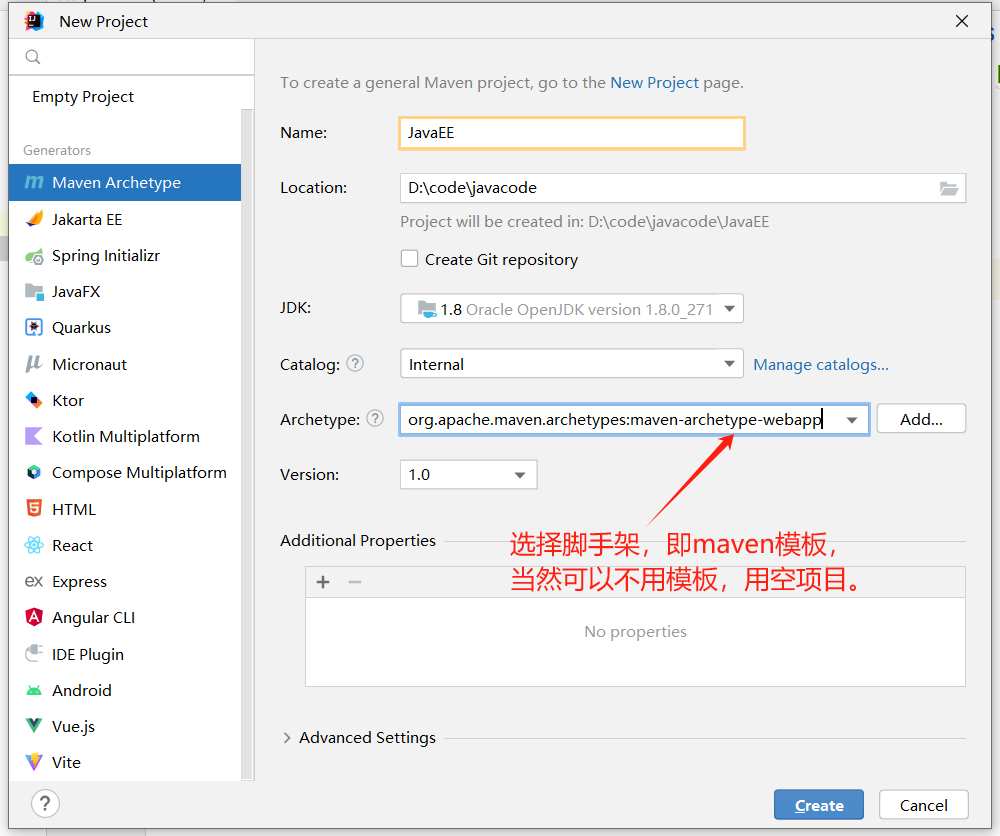Choose Kotlin Multiplatform generator
1000x836 pixels.
(x=126, y=437)
